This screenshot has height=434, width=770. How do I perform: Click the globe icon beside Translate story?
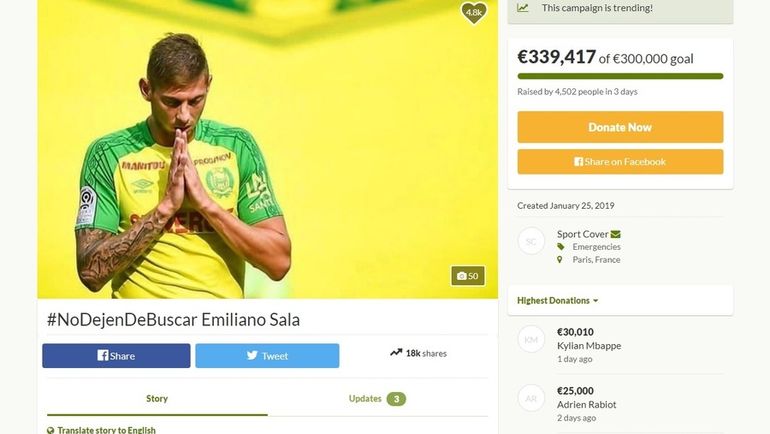[50, 430]
